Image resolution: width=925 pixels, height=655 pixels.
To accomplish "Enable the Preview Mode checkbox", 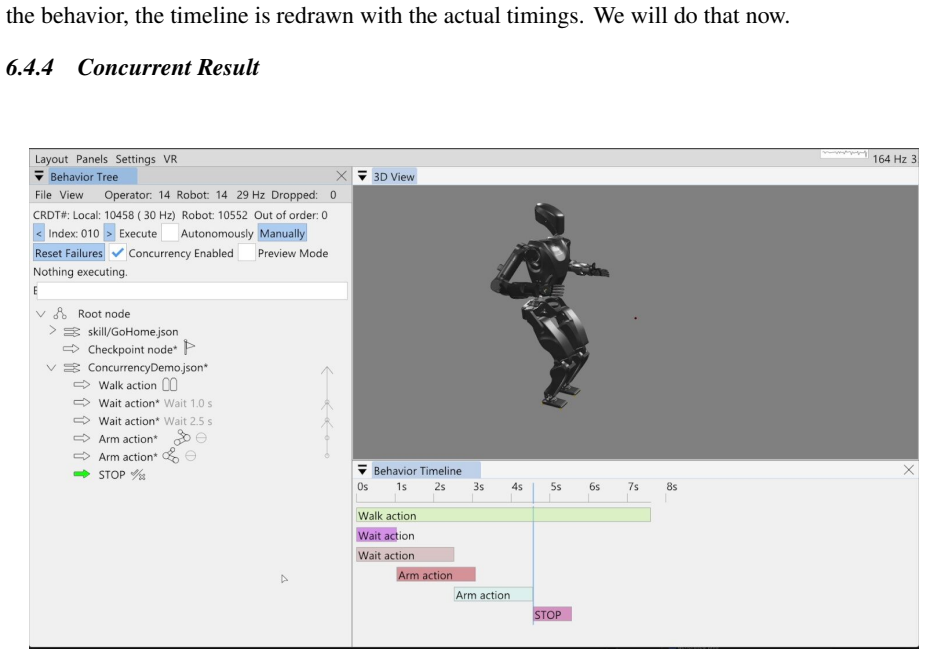I will tap(247, 253).
